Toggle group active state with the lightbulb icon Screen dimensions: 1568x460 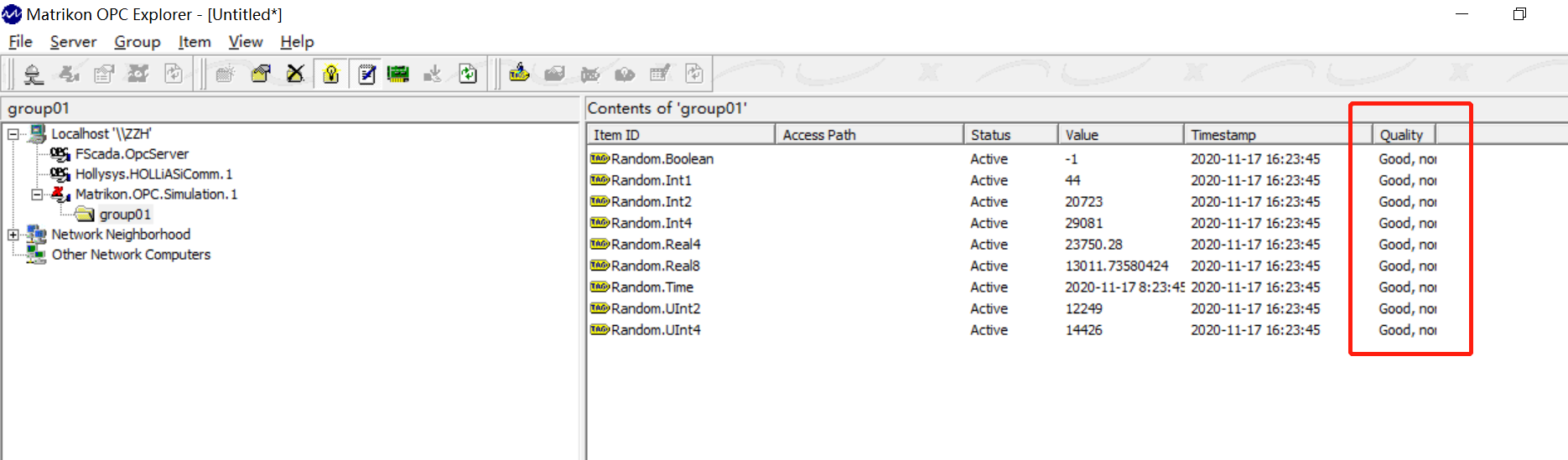331,75
